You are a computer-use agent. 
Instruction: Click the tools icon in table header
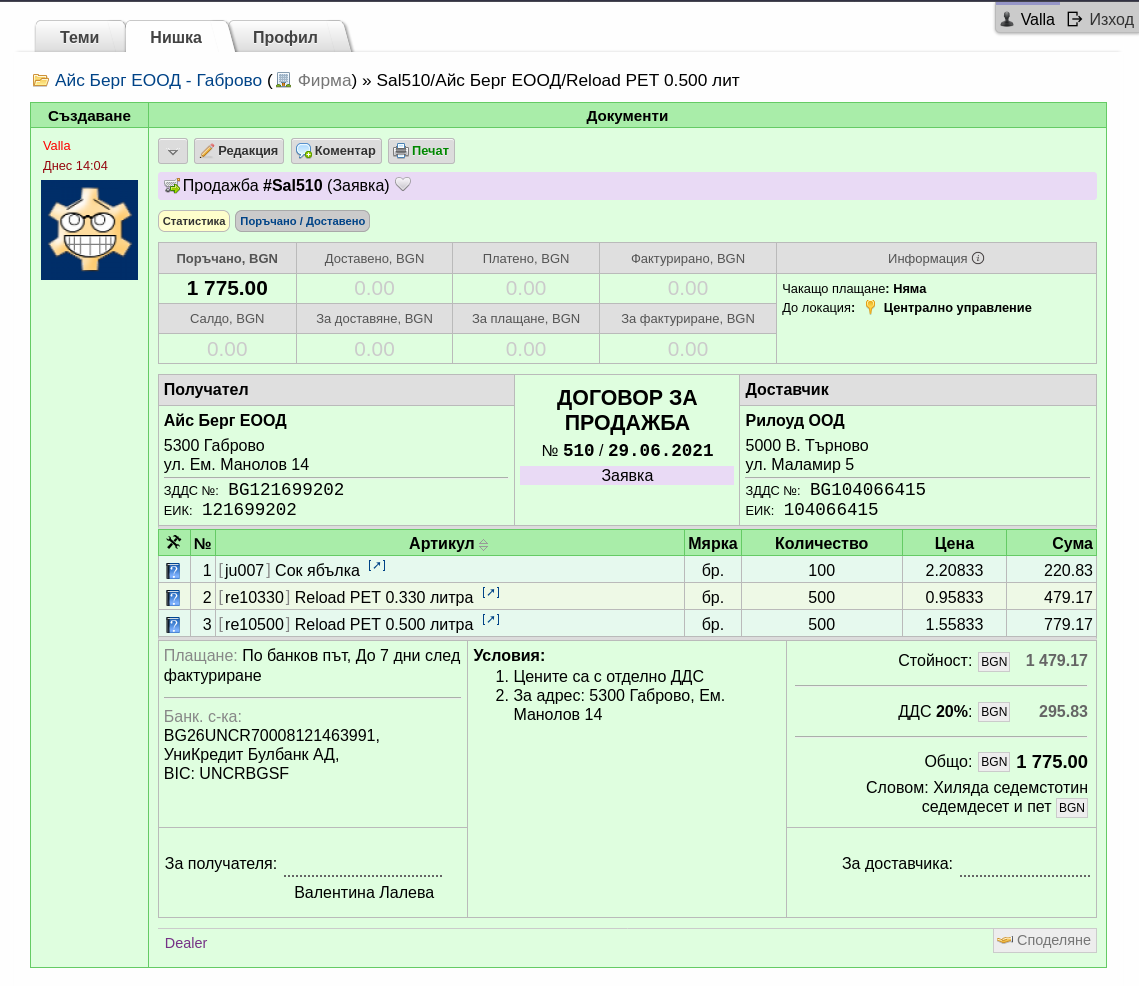[x=174, y=543]
